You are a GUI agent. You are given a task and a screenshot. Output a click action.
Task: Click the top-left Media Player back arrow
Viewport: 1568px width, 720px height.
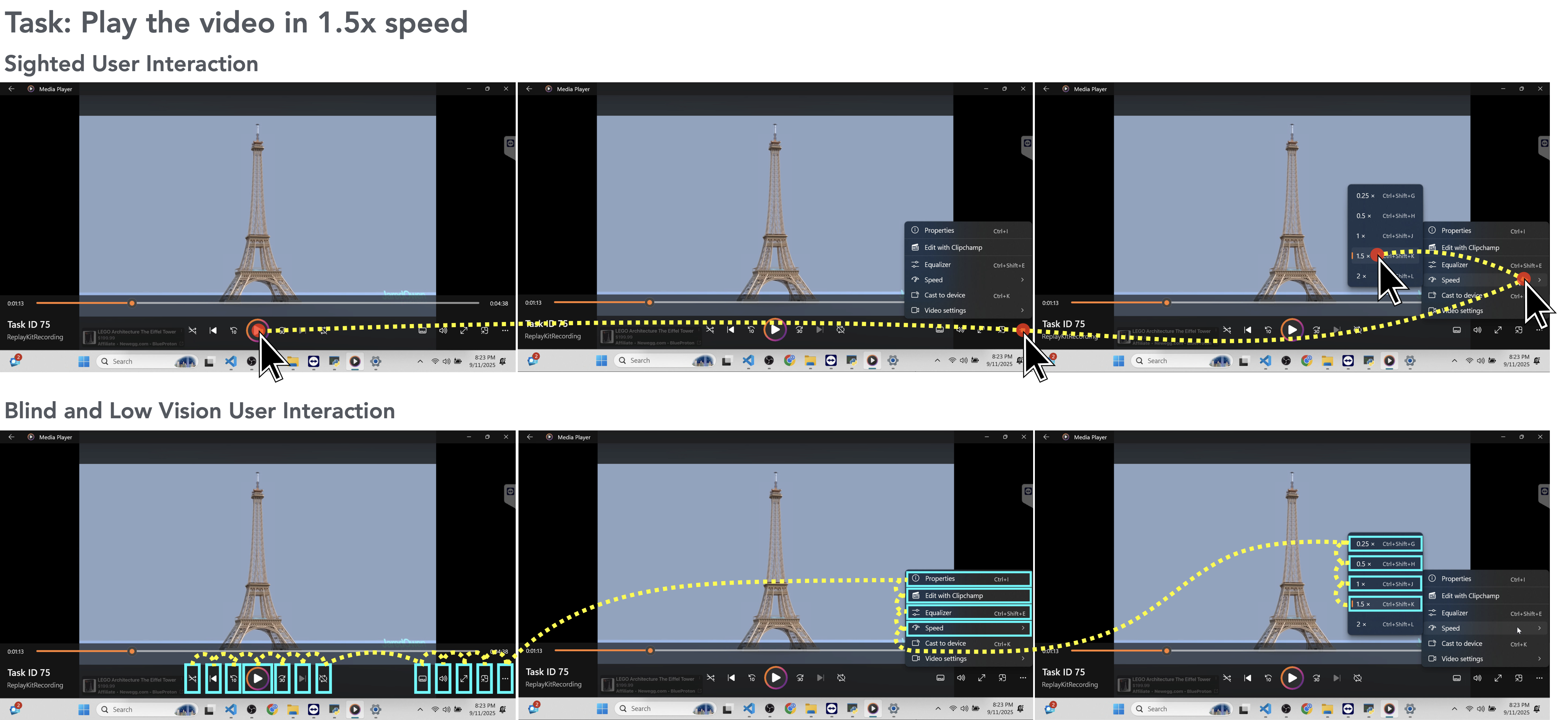pyautogui.click(x=11, y=89)
